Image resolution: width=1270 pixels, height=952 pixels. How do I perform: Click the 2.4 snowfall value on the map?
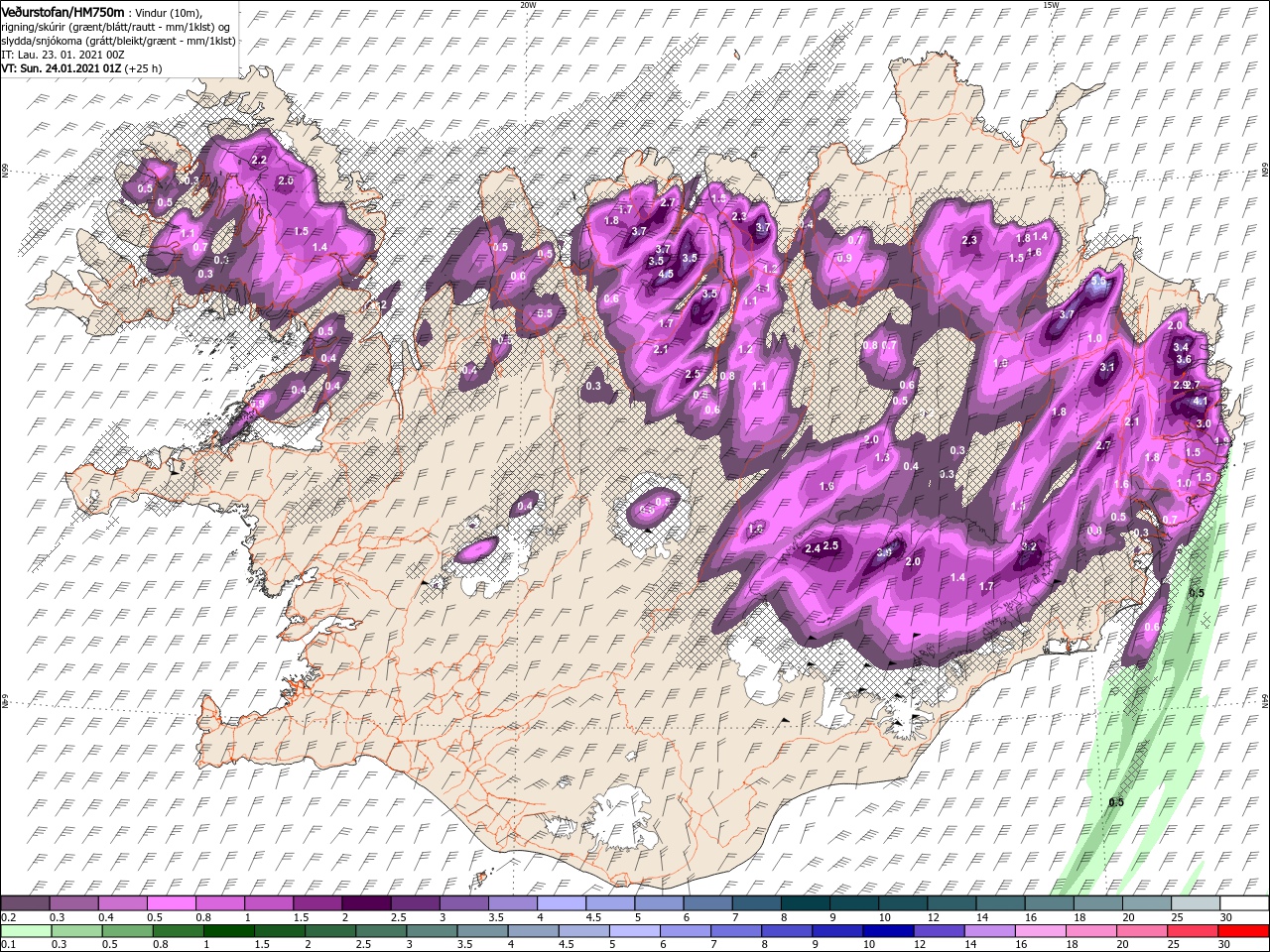[x=812, y=548]
